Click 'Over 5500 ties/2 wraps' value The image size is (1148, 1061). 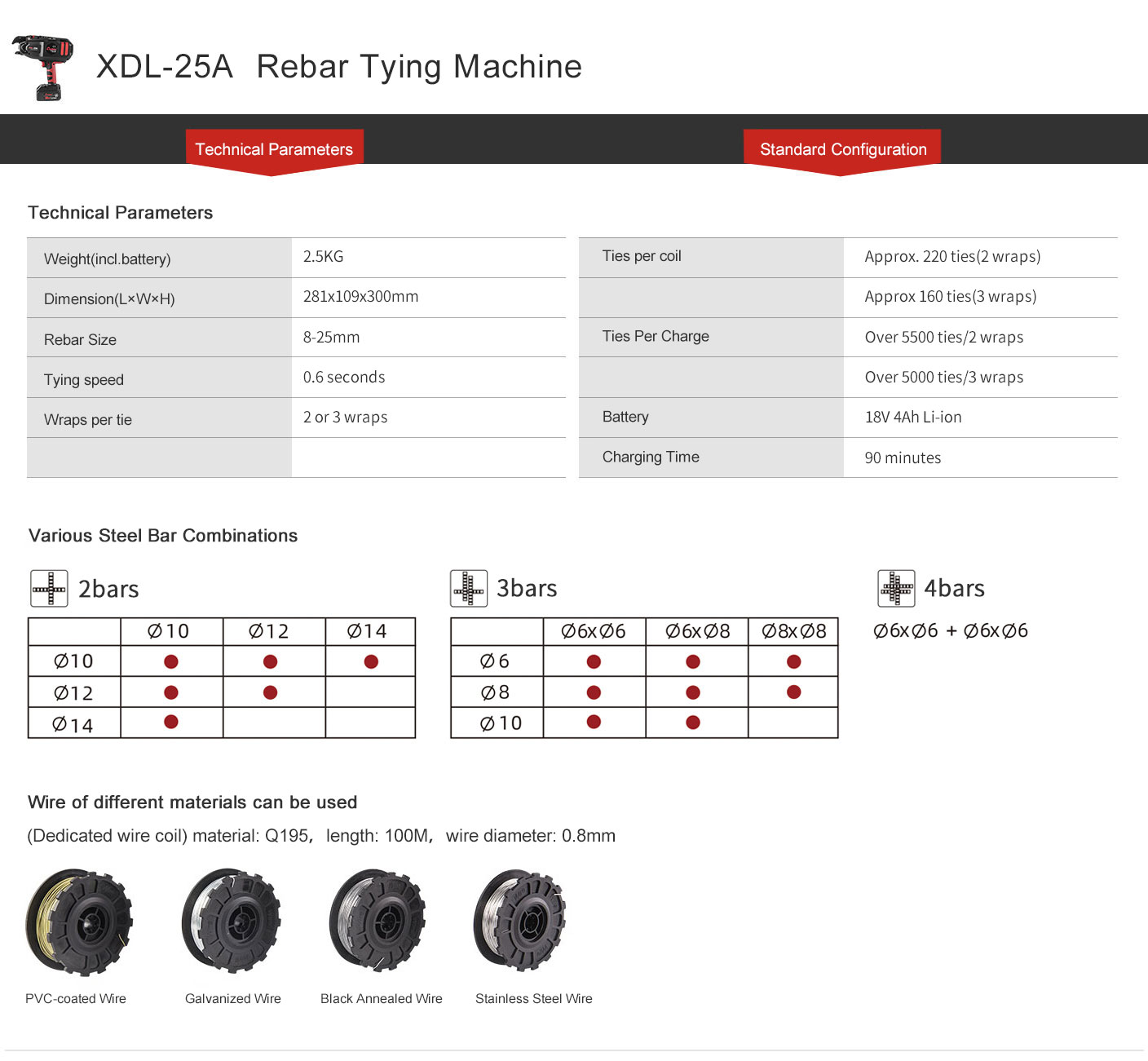pyautogui.click(x=944, y=338)
